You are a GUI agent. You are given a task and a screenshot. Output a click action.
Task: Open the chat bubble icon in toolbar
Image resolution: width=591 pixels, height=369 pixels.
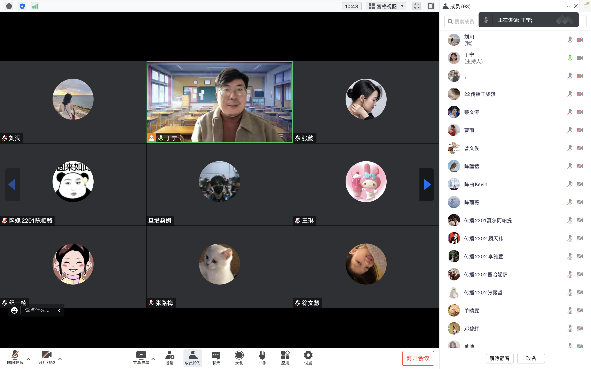click(216, 357)
